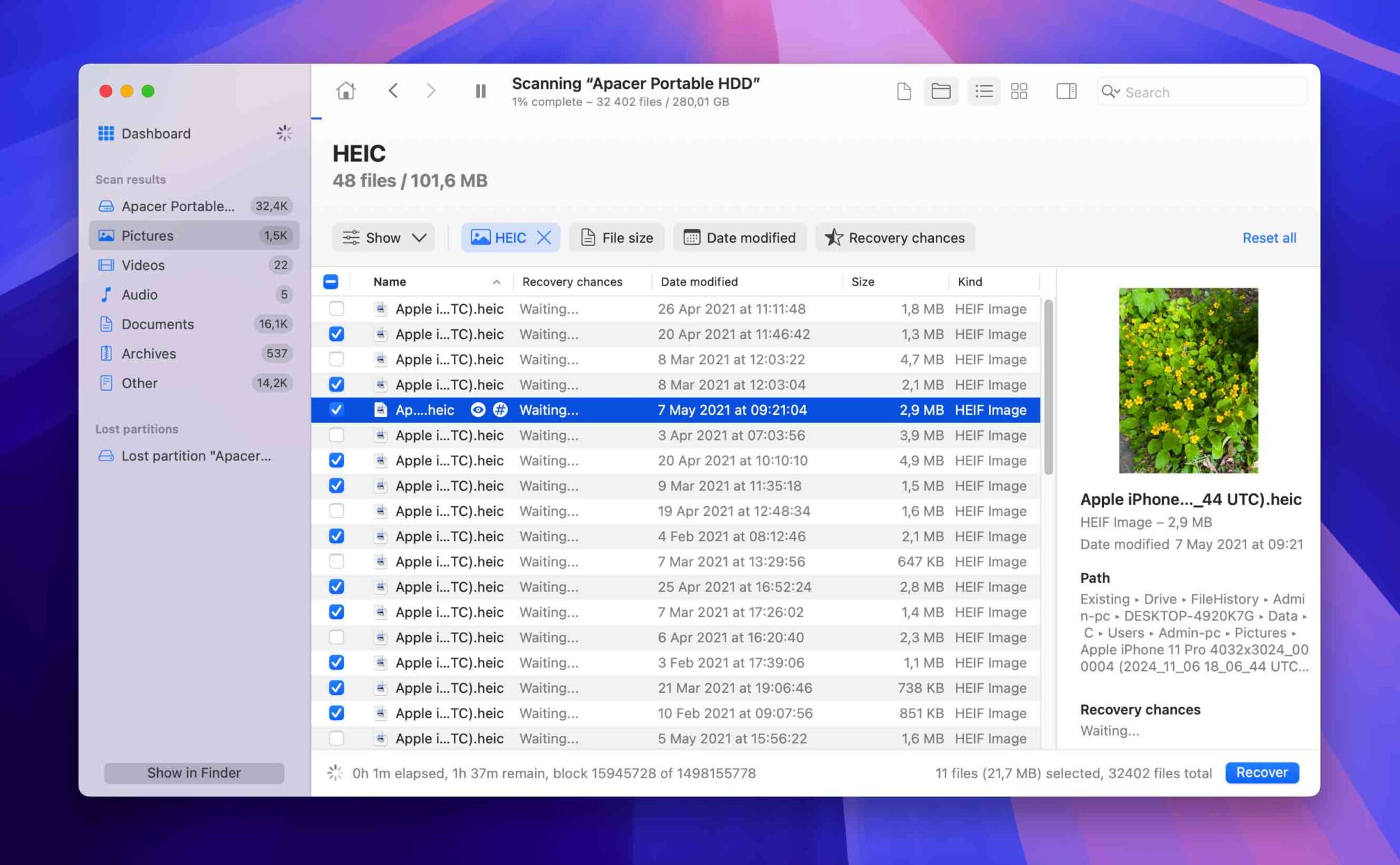Switch to folder view icon
1400x865 pixels.
tap(941, 92)
